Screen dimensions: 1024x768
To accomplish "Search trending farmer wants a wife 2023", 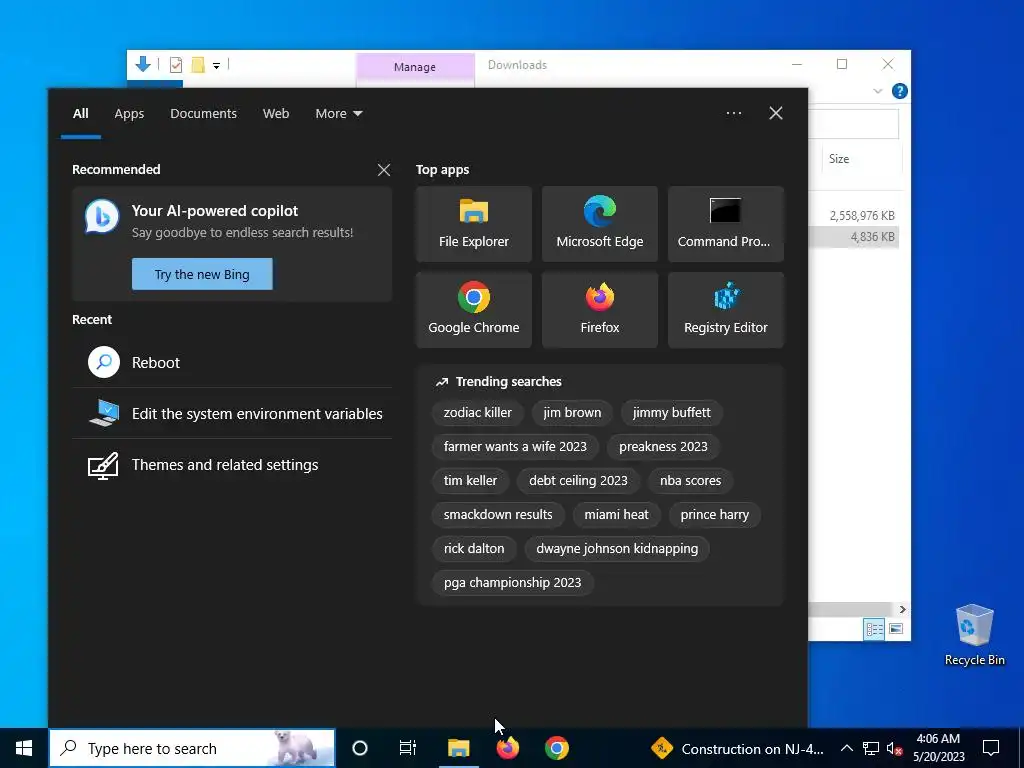I will pos(515,447).
